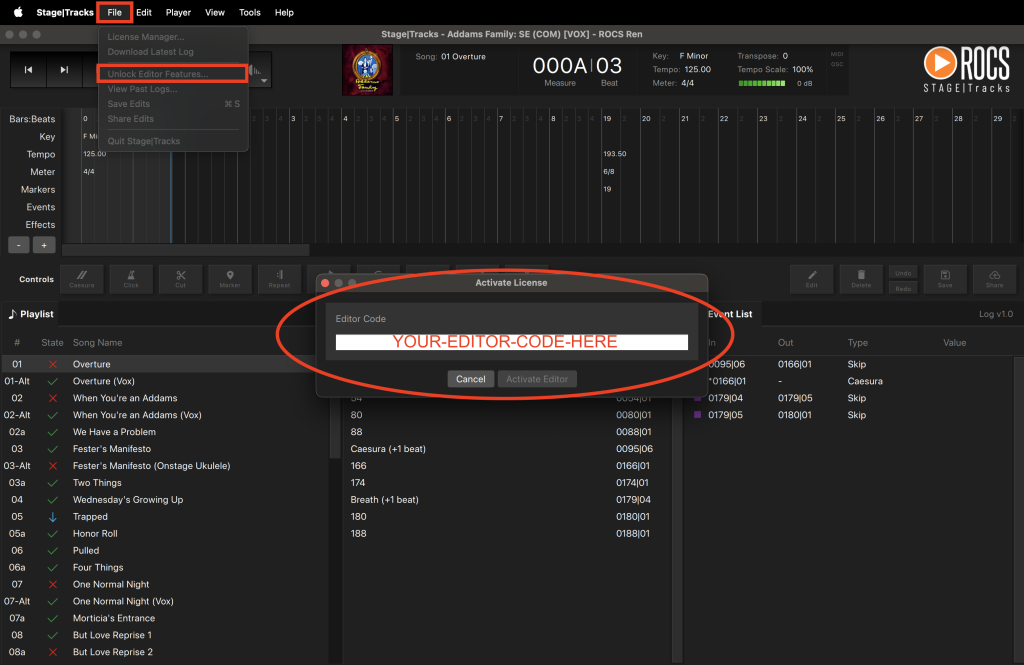The width and height of the screenshot is (1024, 665).
Task: Click the purple swatch beside 0179|05
Action: [x=697, y=415]
